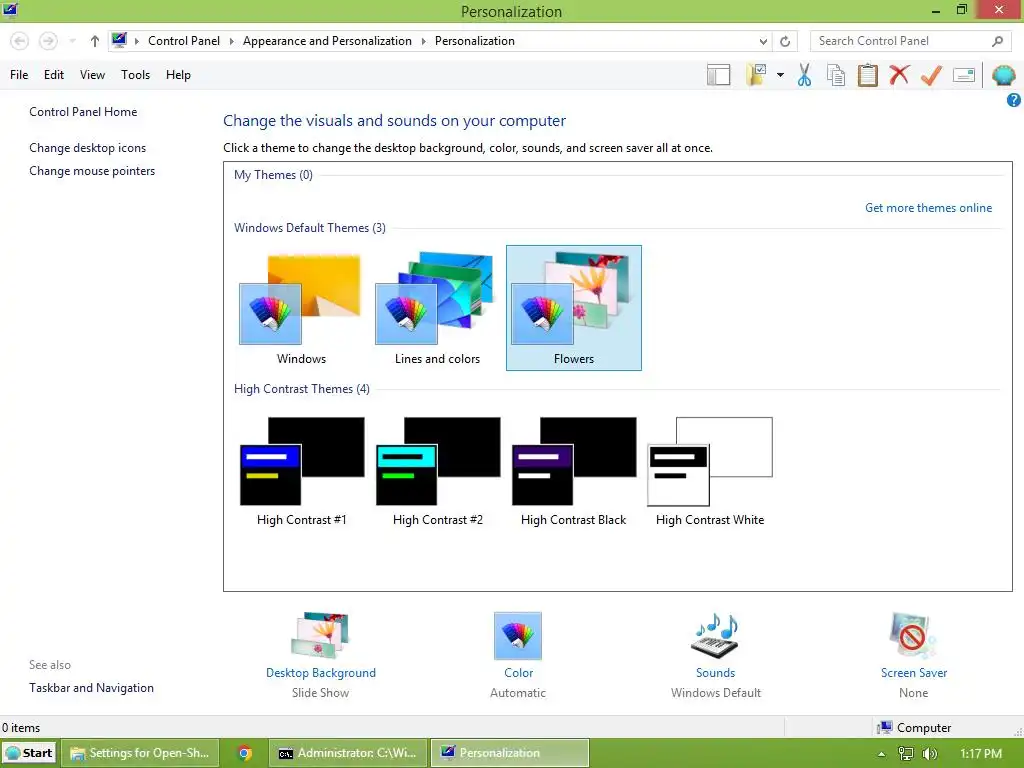This screenshot has height=768, width=1024.
Task: Open the Color settings icon
Action: click(x=518, y=635)
